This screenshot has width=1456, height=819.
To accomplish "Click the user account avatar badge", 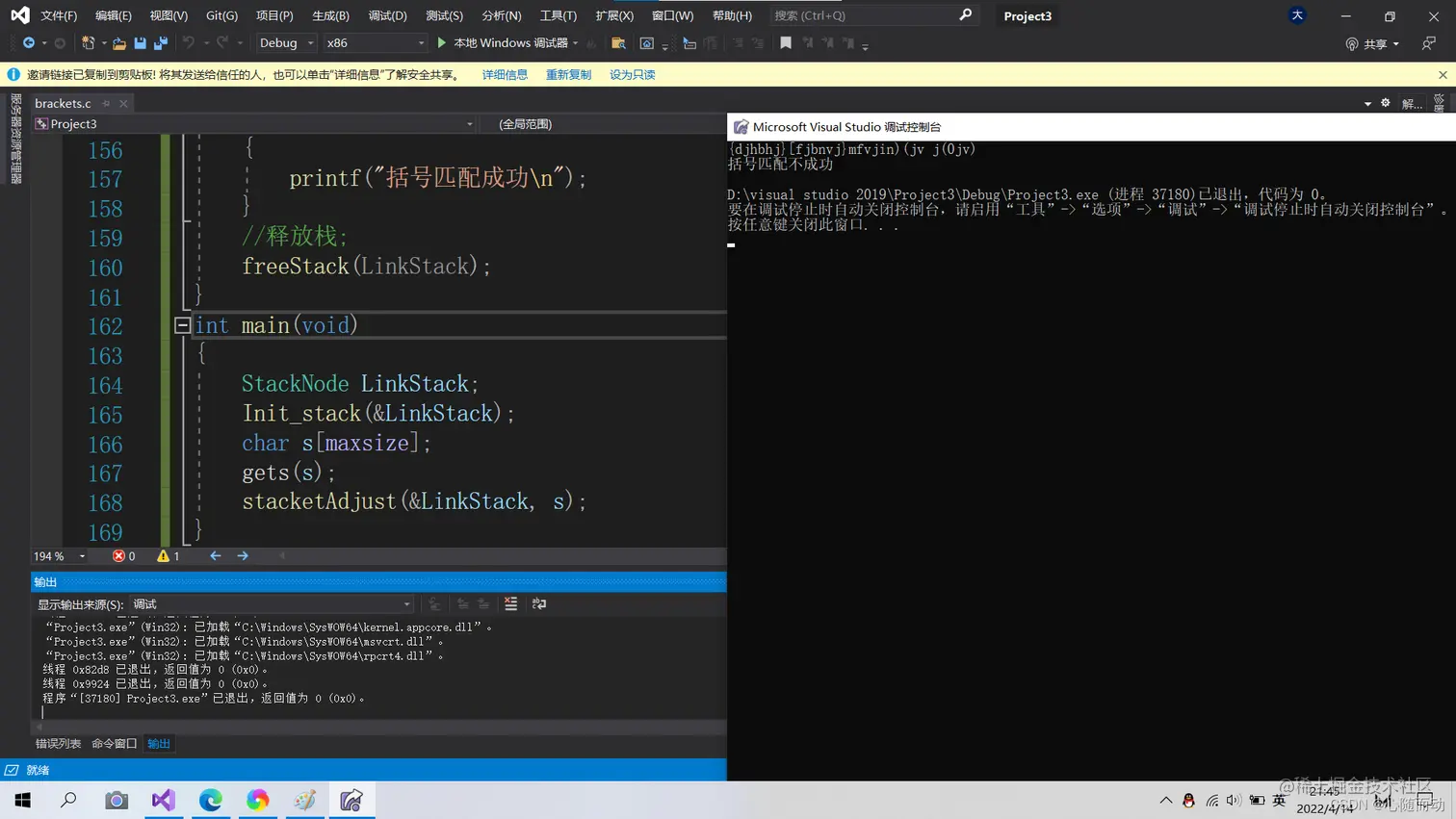I will [x=1297, y=15].
